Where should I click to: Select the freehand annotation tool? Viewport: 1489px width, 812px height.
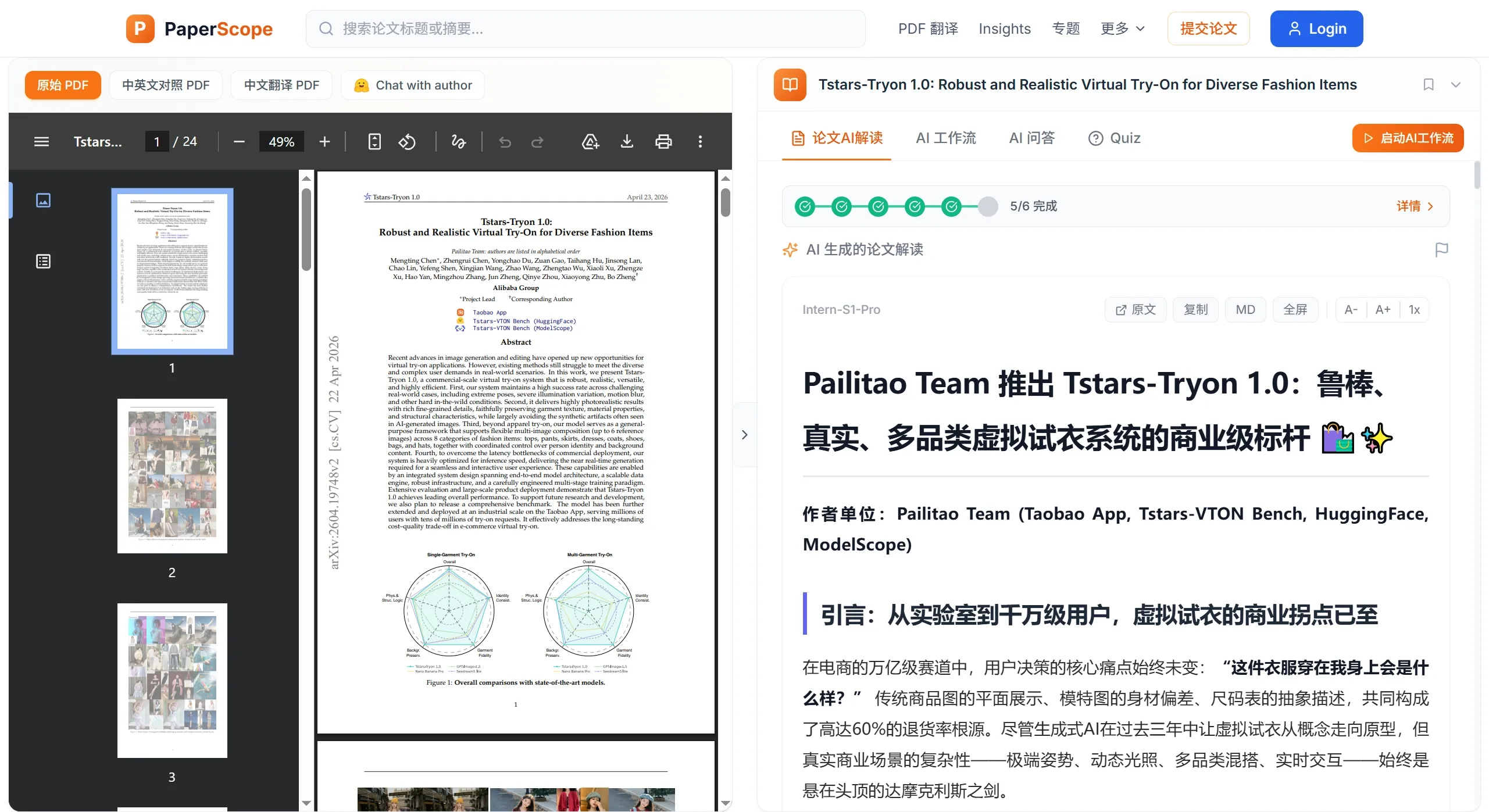(x=458, y=141)
